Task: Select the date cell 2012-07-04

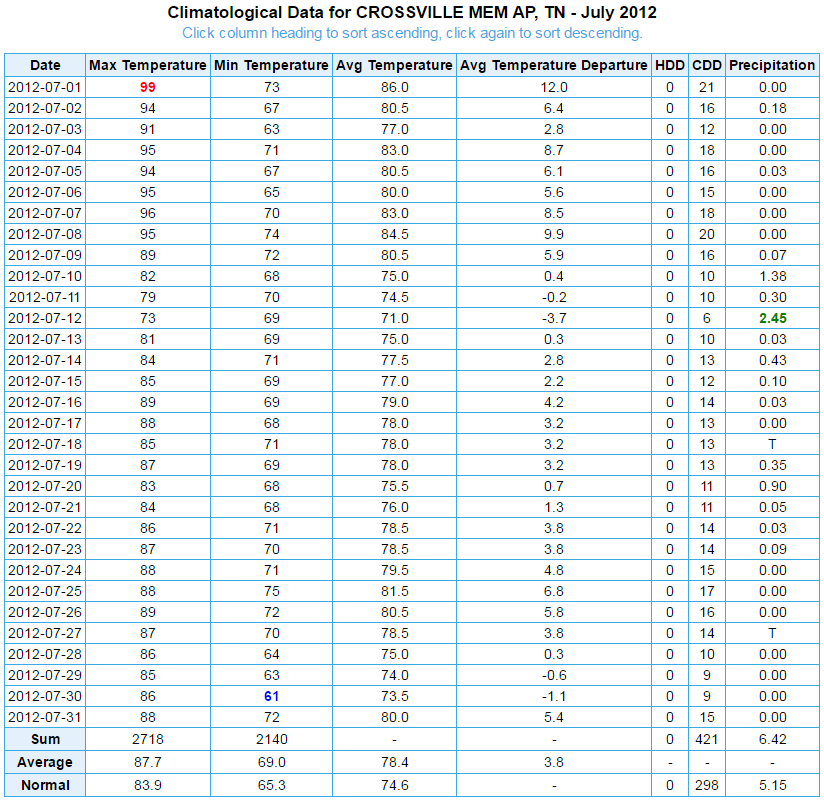Action: click(x=45, y=150)
